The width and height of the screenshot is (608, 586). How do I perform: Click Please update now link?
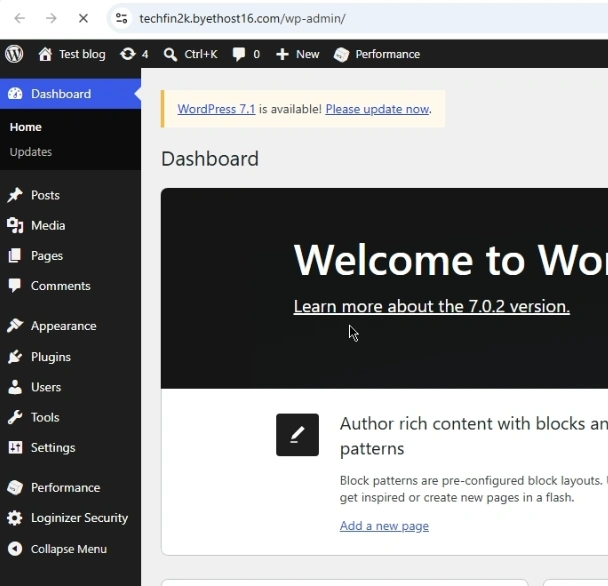[377, 109]
